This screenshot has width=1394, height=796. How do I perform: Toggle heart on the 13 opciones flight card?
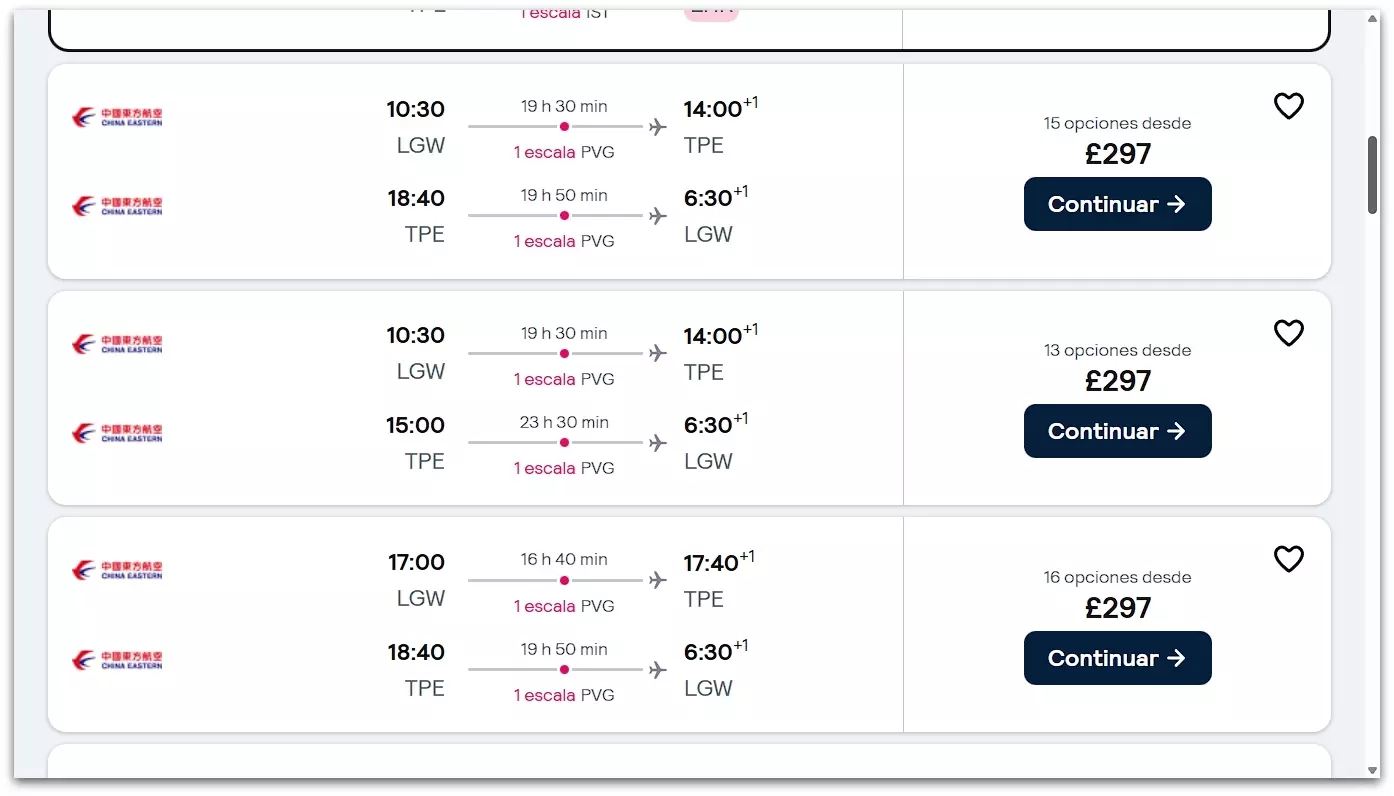(x=1288, y=333)
